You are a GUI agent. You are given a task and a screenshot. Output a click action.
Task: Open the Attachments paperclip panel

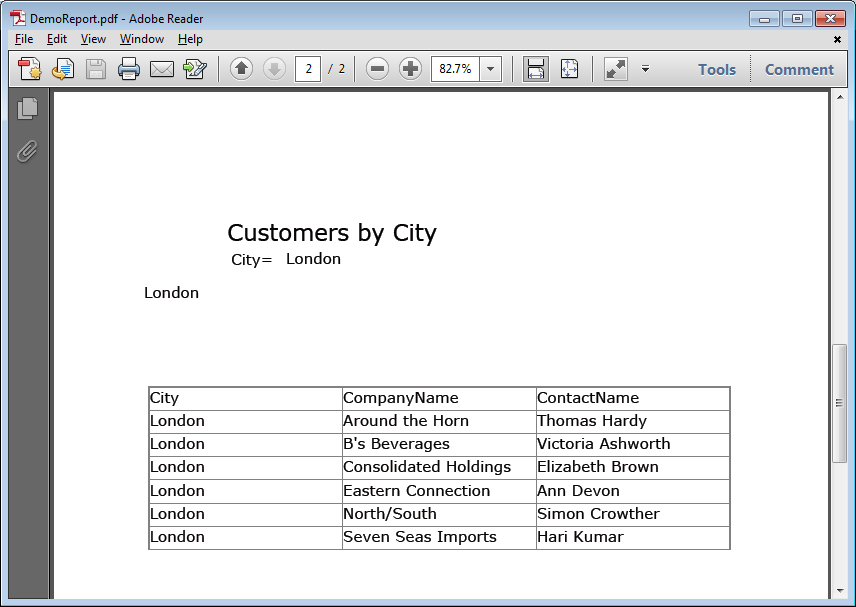27,151
